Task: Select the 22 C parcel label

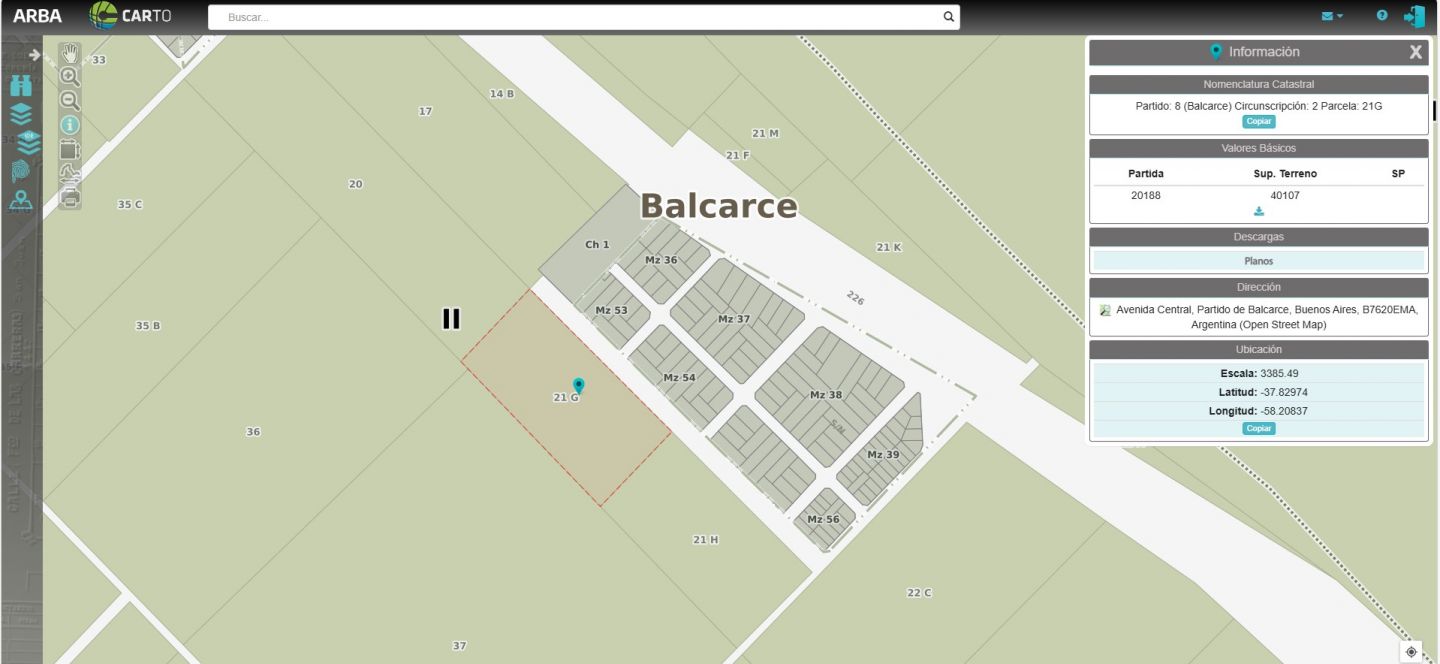Action: 919,593
